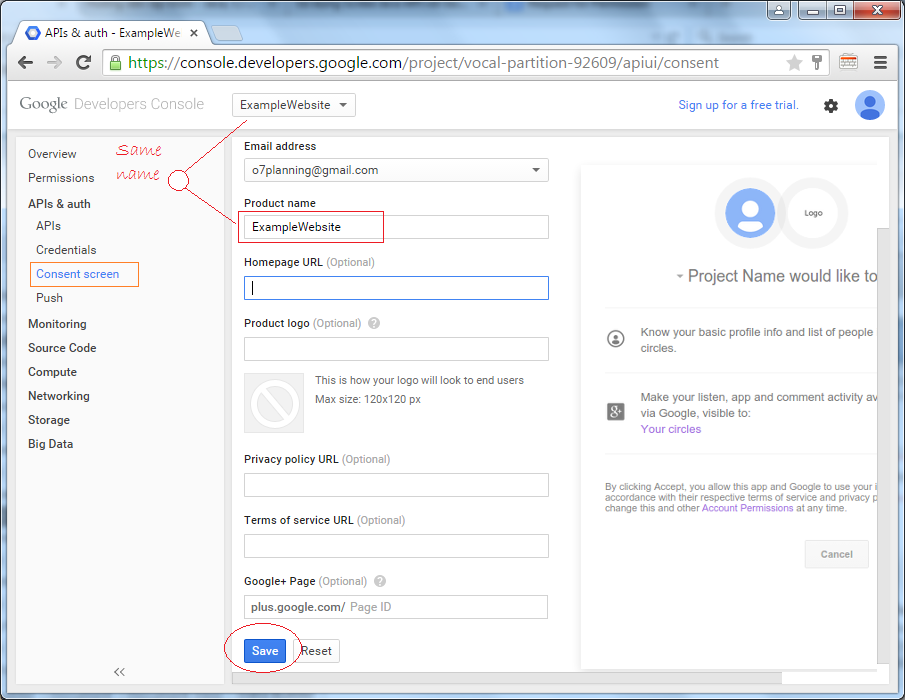Click the Product logo input field

click(x=396, y=349)
